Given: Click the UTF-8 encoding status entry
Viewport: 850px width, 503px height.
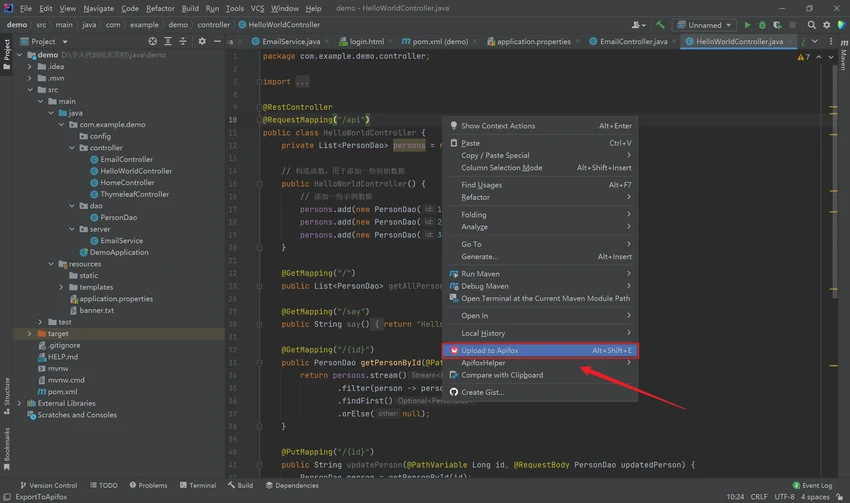Looking at the screenshot, I should click(784, 496).
